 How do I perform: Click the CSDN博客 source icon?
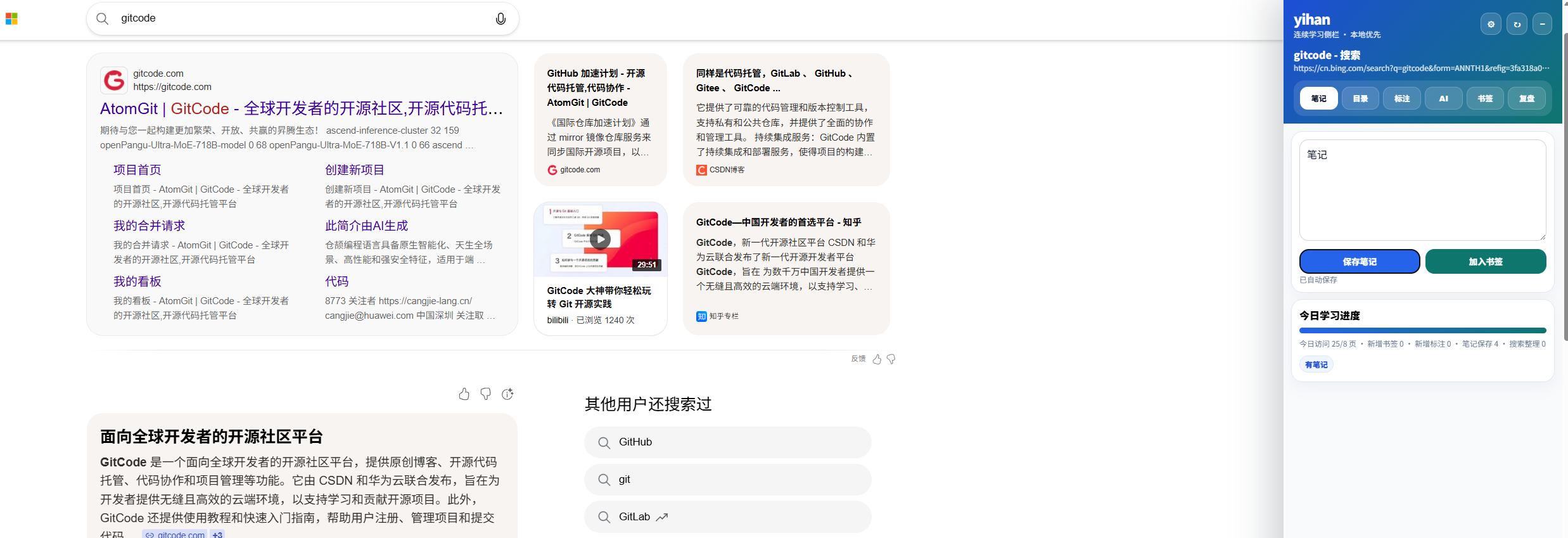click(701, 170)
